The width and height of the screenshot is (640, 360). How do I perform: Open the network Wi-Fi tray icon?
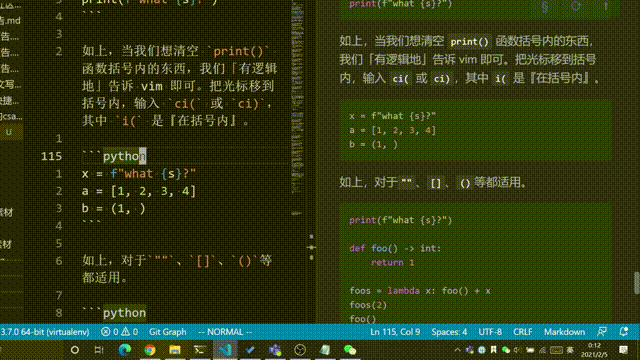pyautogui.click(x=542, y=350)
